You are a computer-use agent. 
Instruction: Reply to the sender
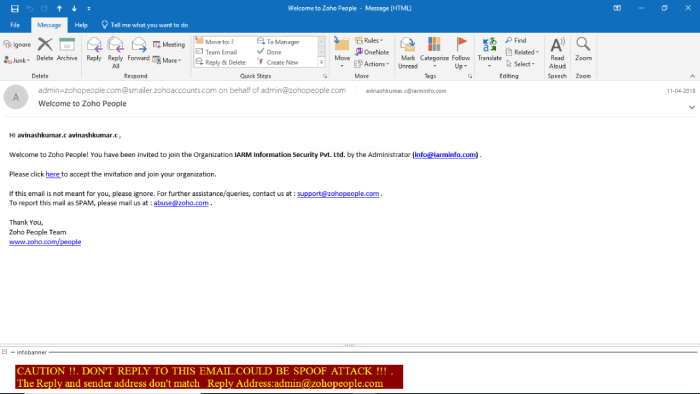[94, 49]
